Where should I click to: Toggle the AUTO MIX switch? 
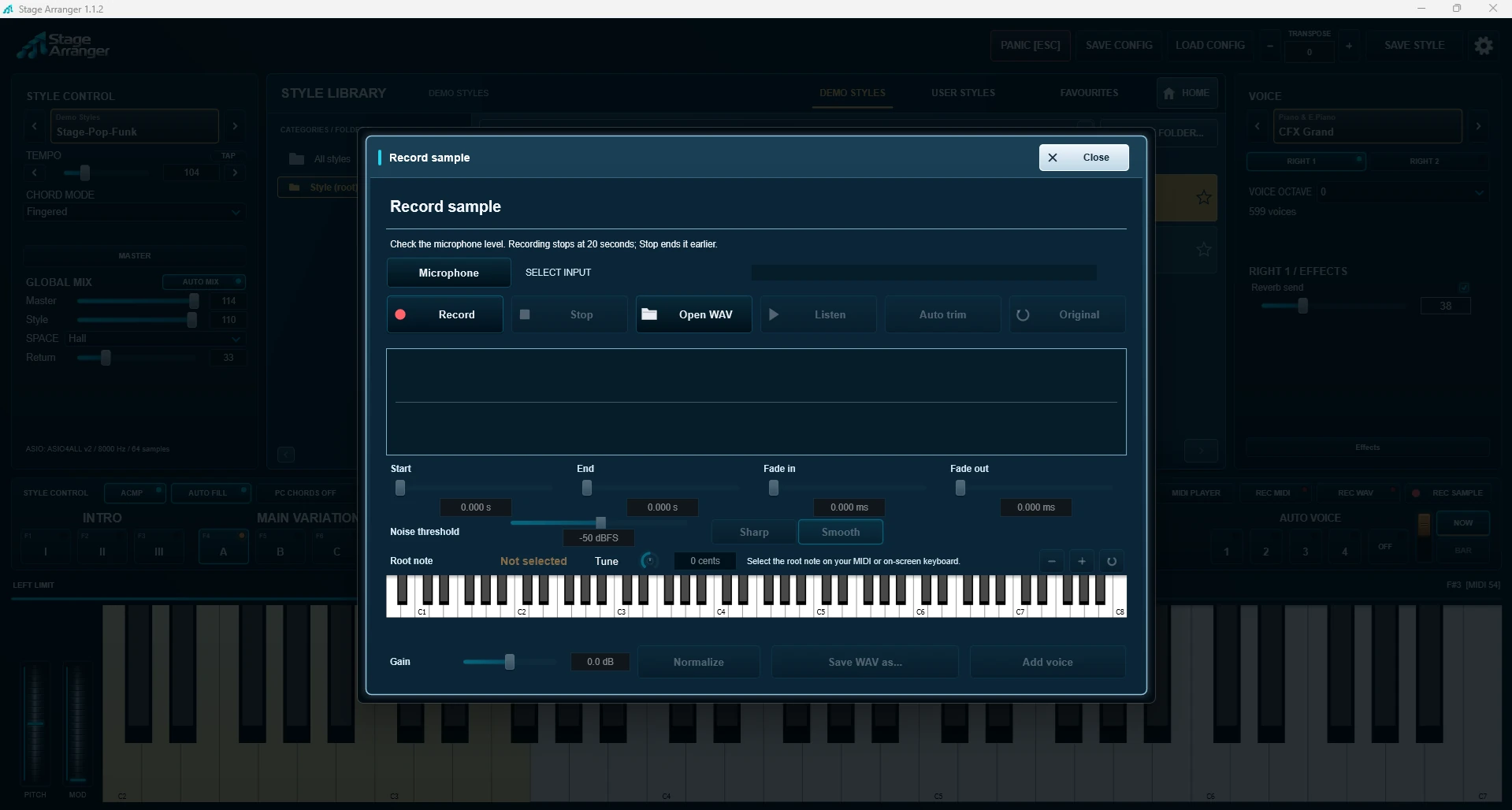coord(204,282)
